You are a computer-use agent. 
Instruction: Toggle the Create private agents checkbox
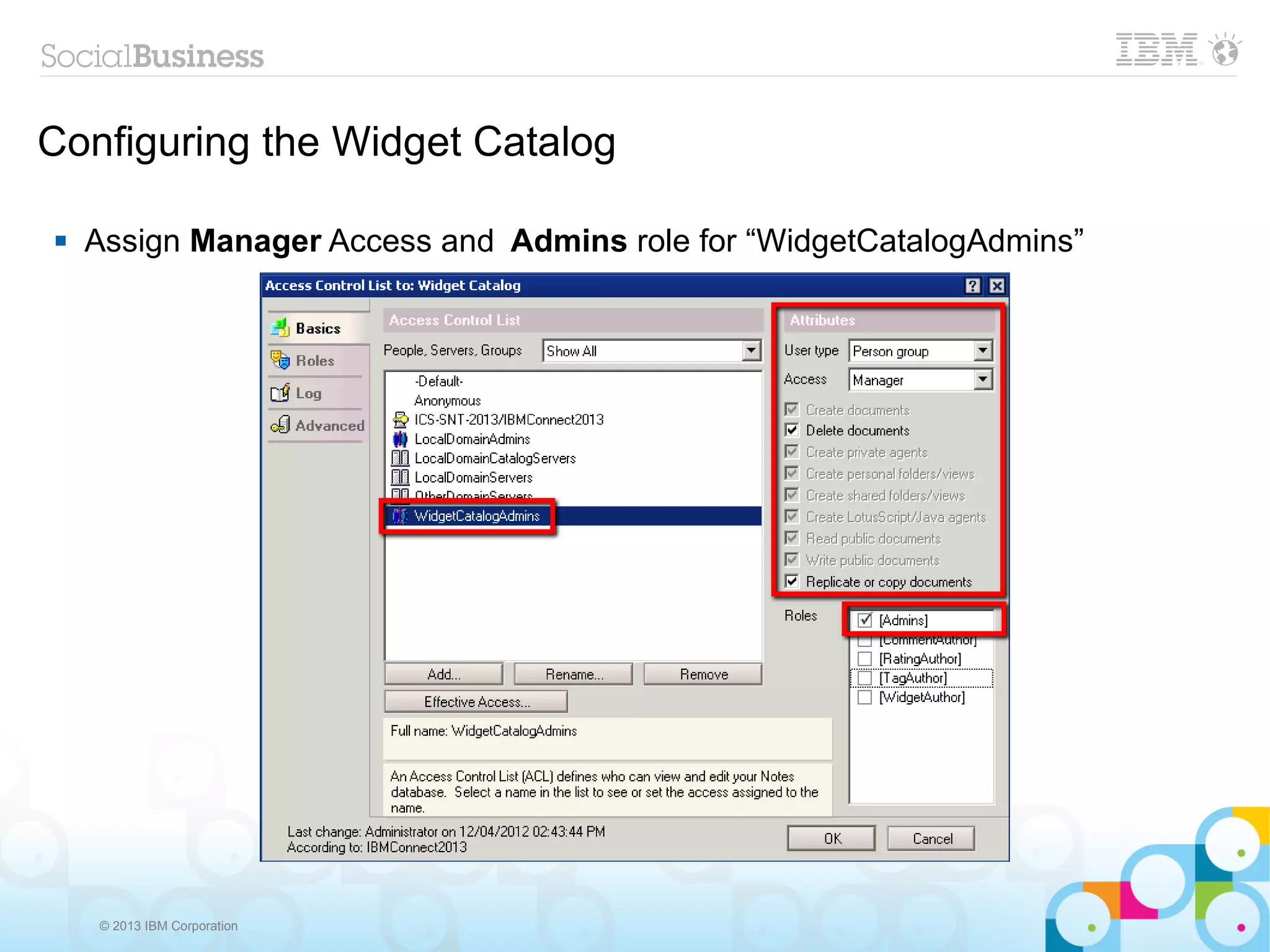point(792,452)
